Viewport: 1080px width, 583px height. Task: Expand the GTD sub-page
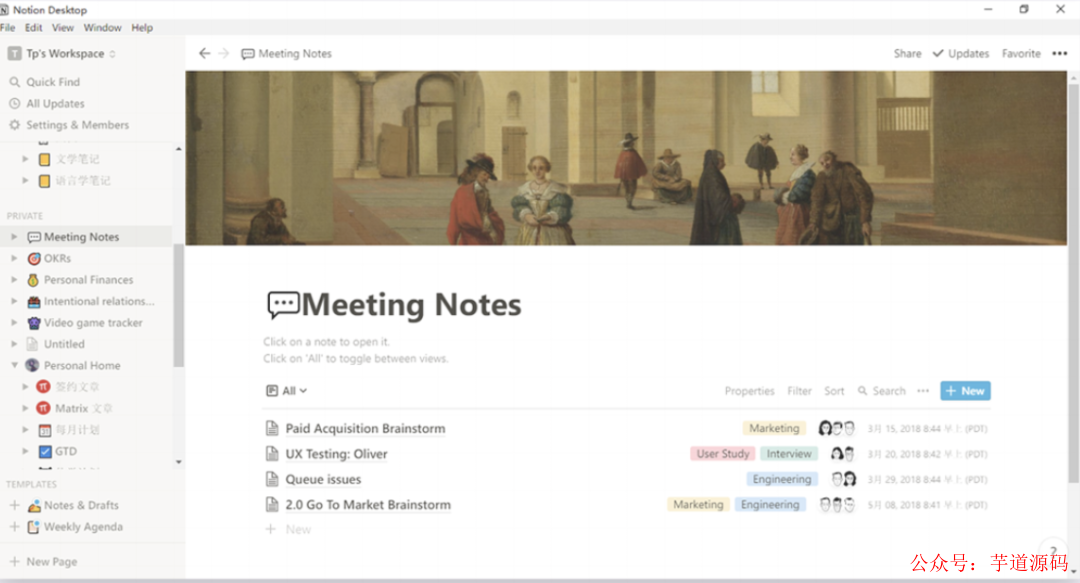pos(25,451)
